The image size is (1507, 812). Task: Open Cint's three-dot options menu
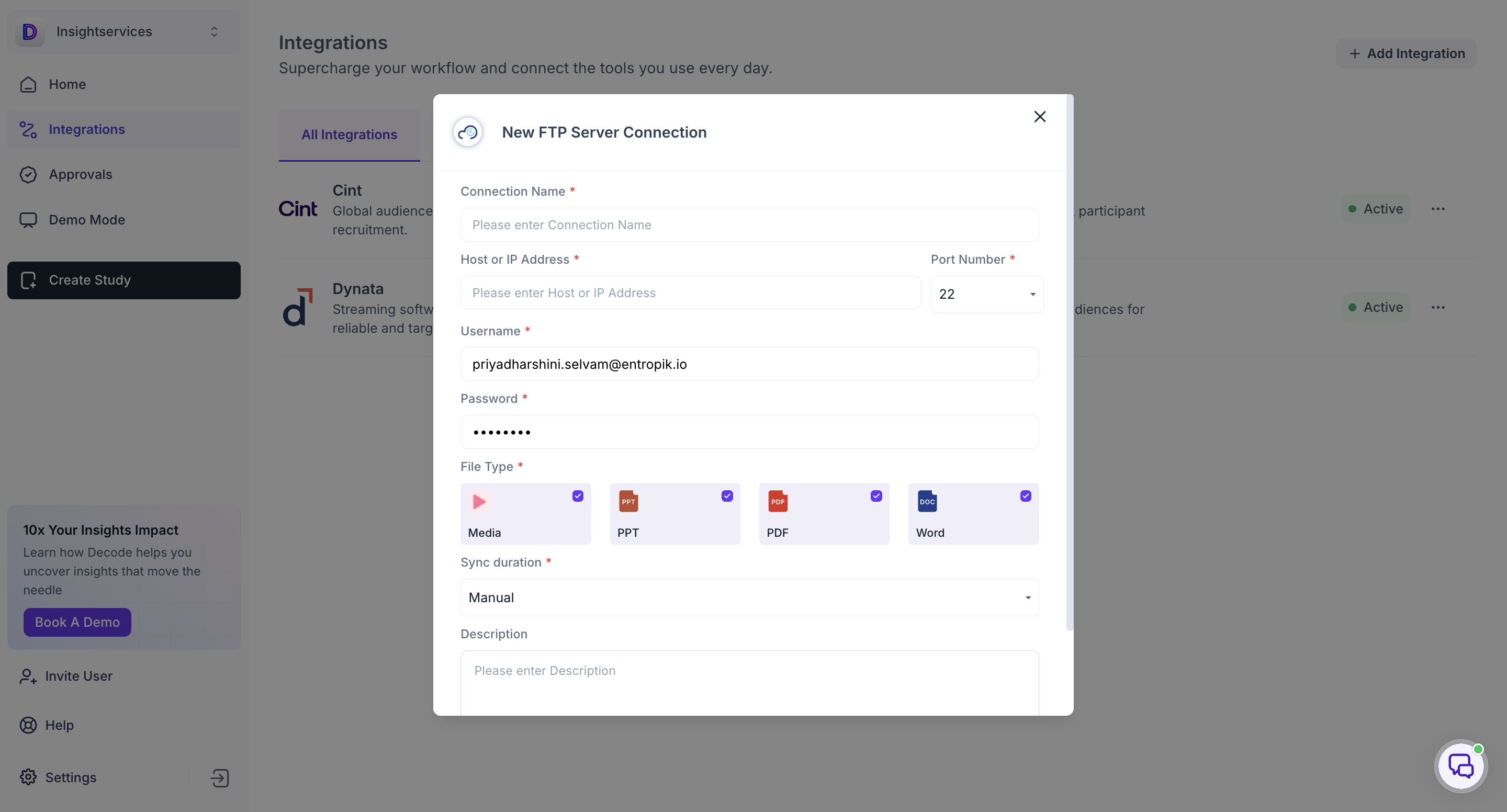point(1438,209)
